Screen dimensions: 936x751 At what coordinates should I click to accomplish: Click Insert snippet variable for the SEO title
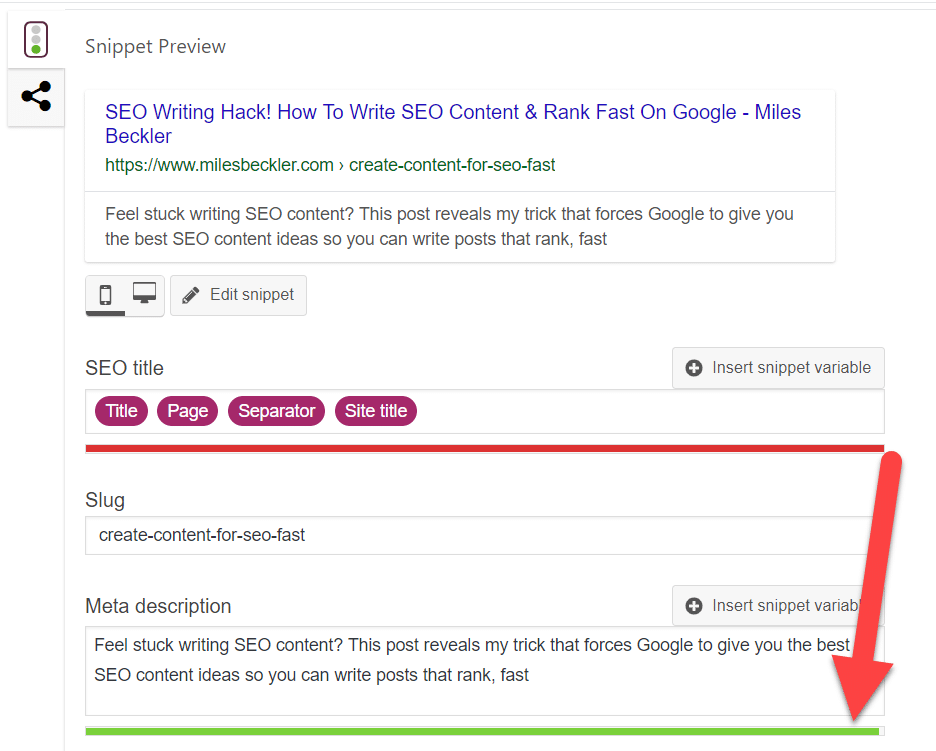coord(778,367)
